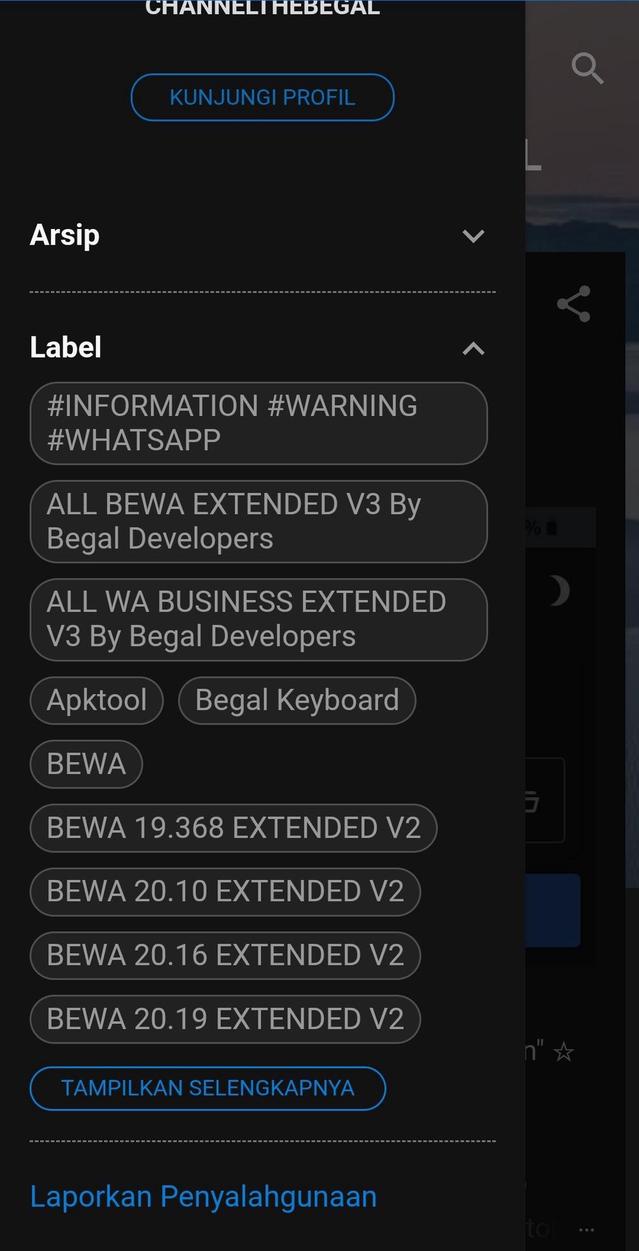
Task: Toggle dark mode with the moon icon
Action: point(556,590)
